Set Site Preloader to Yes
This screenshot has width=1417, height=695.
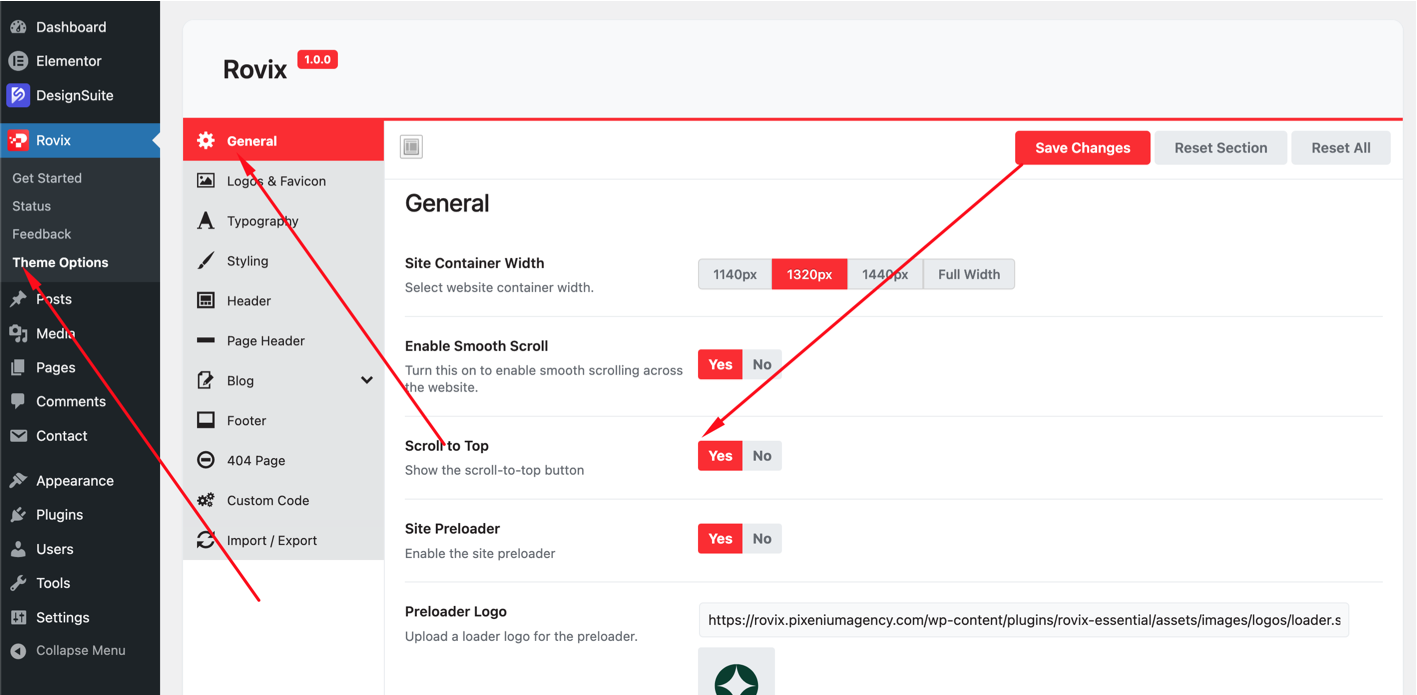pyautogui.click(x=720, y=539)
